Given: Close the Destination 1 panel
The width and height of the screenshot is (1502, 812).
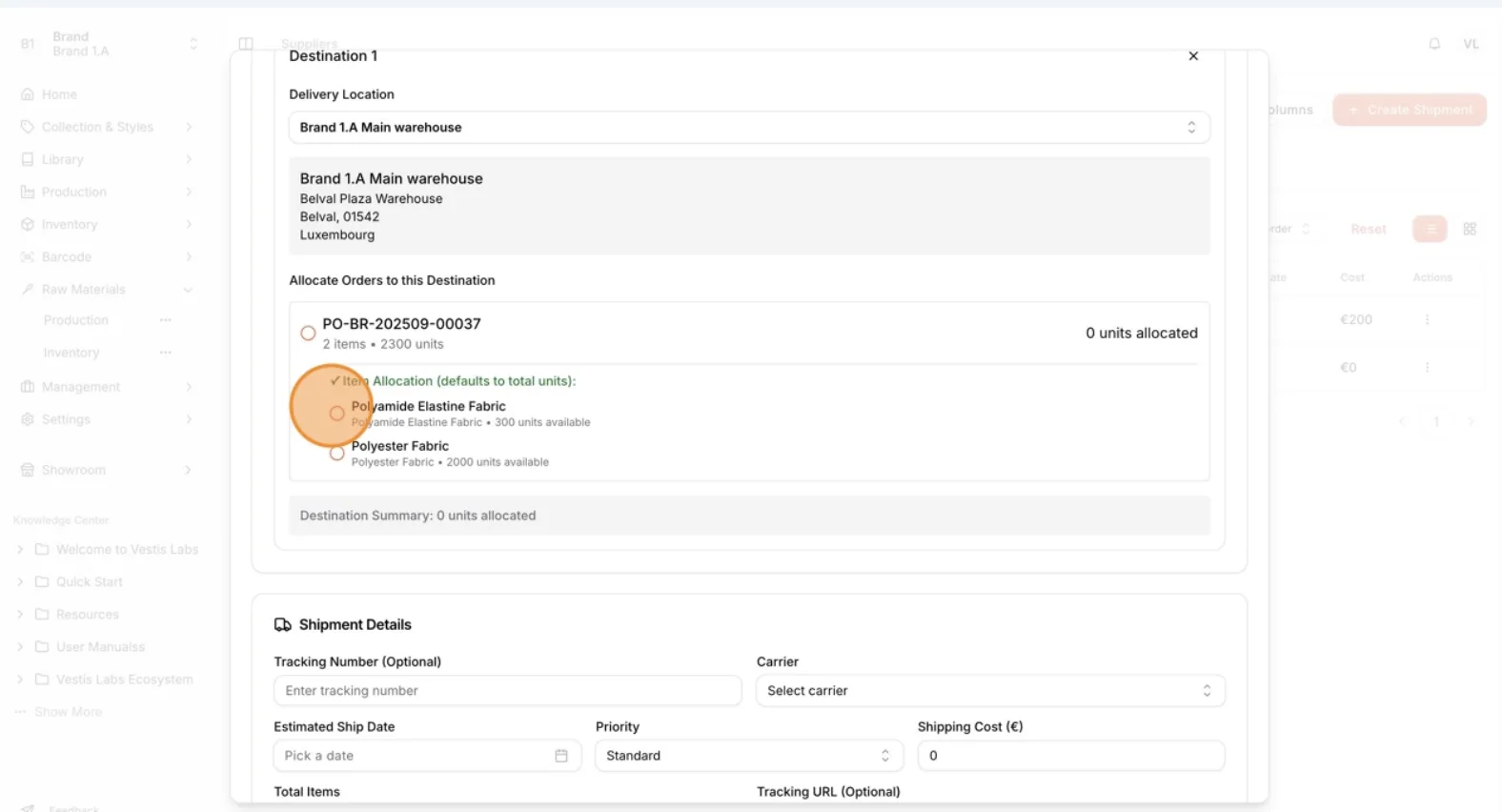Looking at the screenshot, I should pyautogui.click(x=1193, y=56).
